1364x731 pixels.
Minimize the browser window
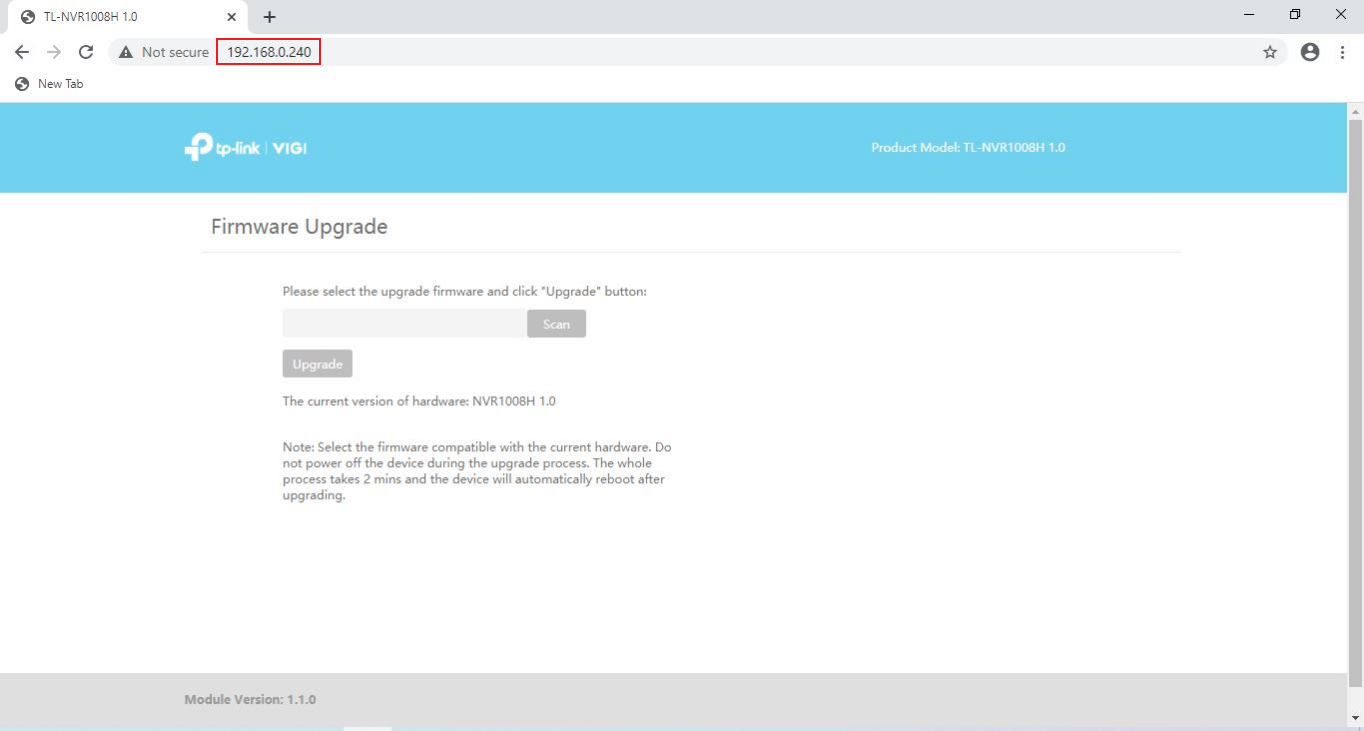click(x=1250, y=15)
